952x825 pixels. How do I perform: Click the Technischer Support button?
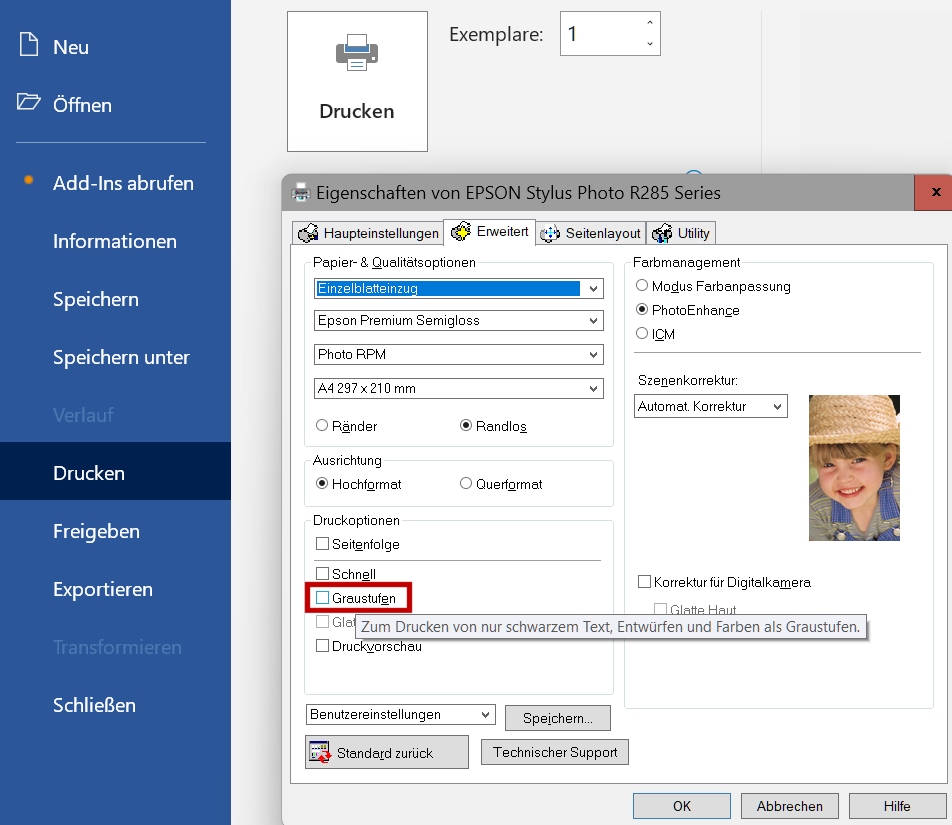point(555,752)
